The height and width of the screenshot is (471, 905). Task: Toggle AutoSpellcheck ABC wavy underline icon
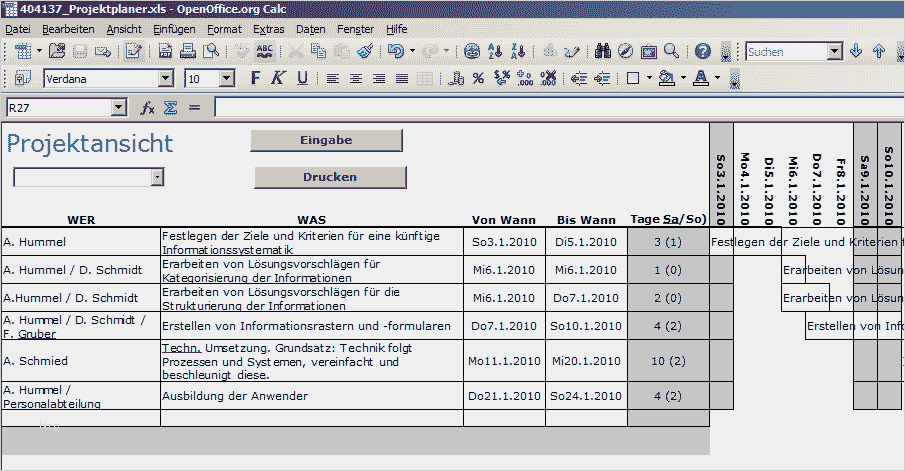tap(264, 51)
